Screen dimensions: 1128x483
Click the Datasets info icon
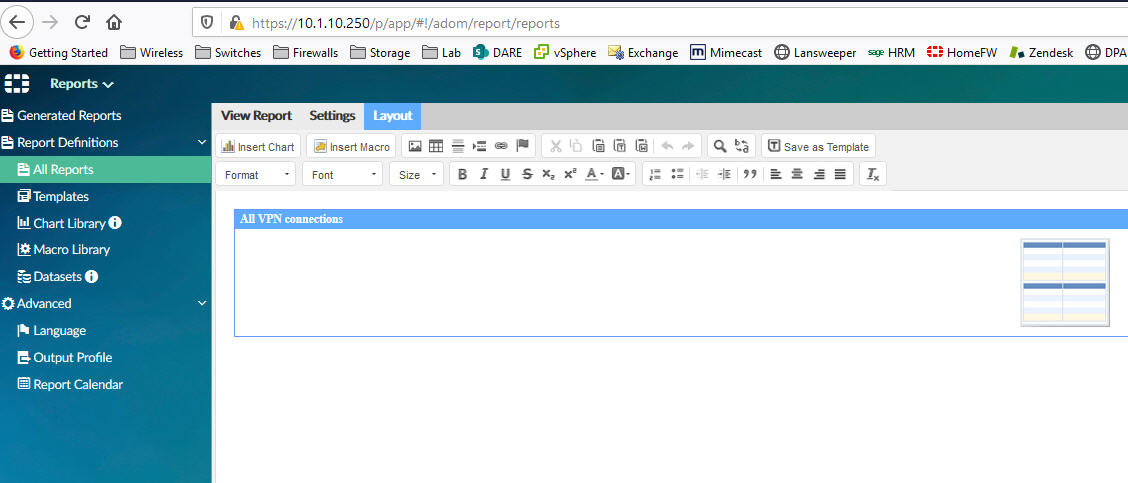click(x=91, y=276)
